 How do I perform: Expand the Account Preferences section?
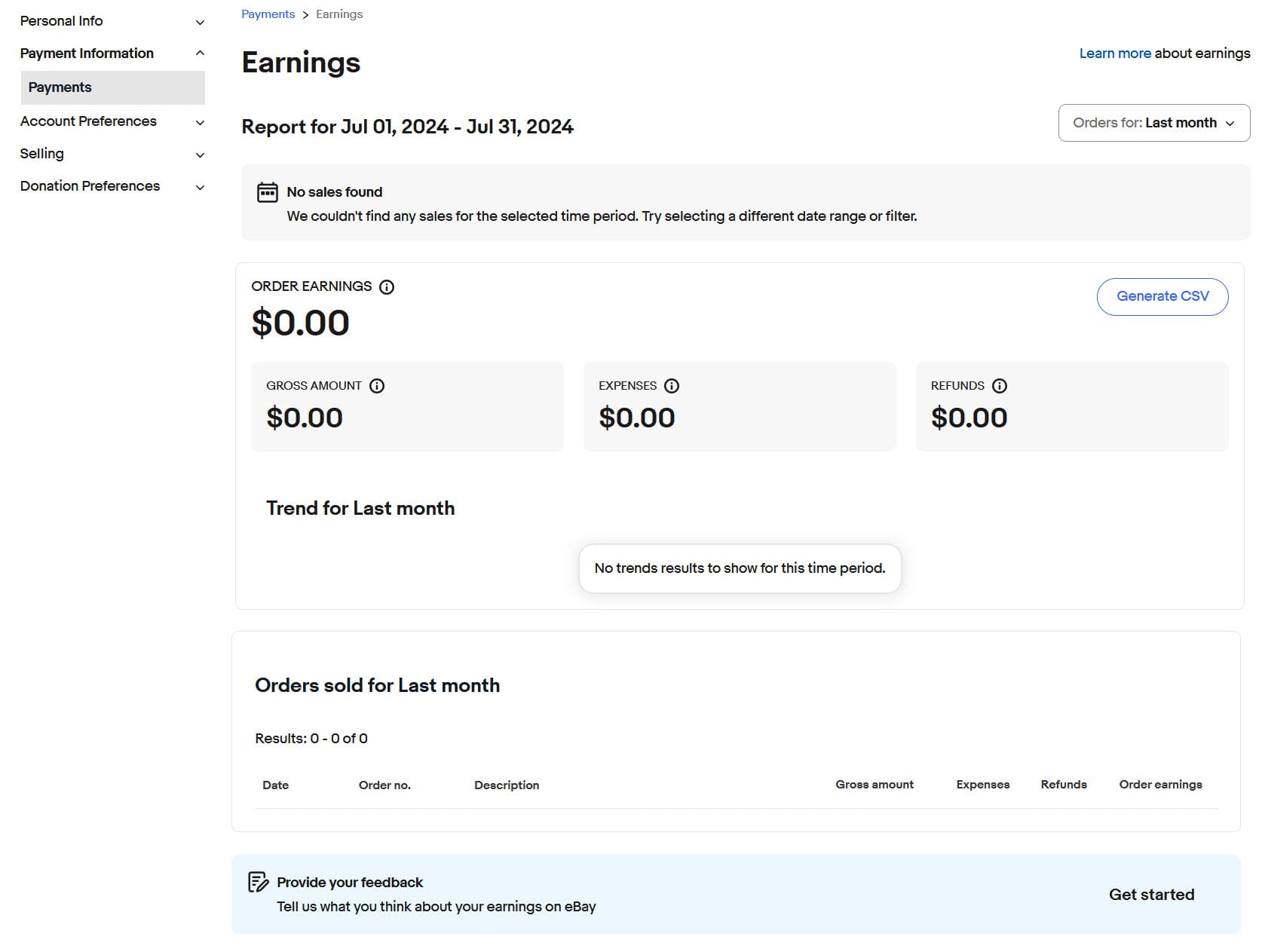(x=112, y=121)
